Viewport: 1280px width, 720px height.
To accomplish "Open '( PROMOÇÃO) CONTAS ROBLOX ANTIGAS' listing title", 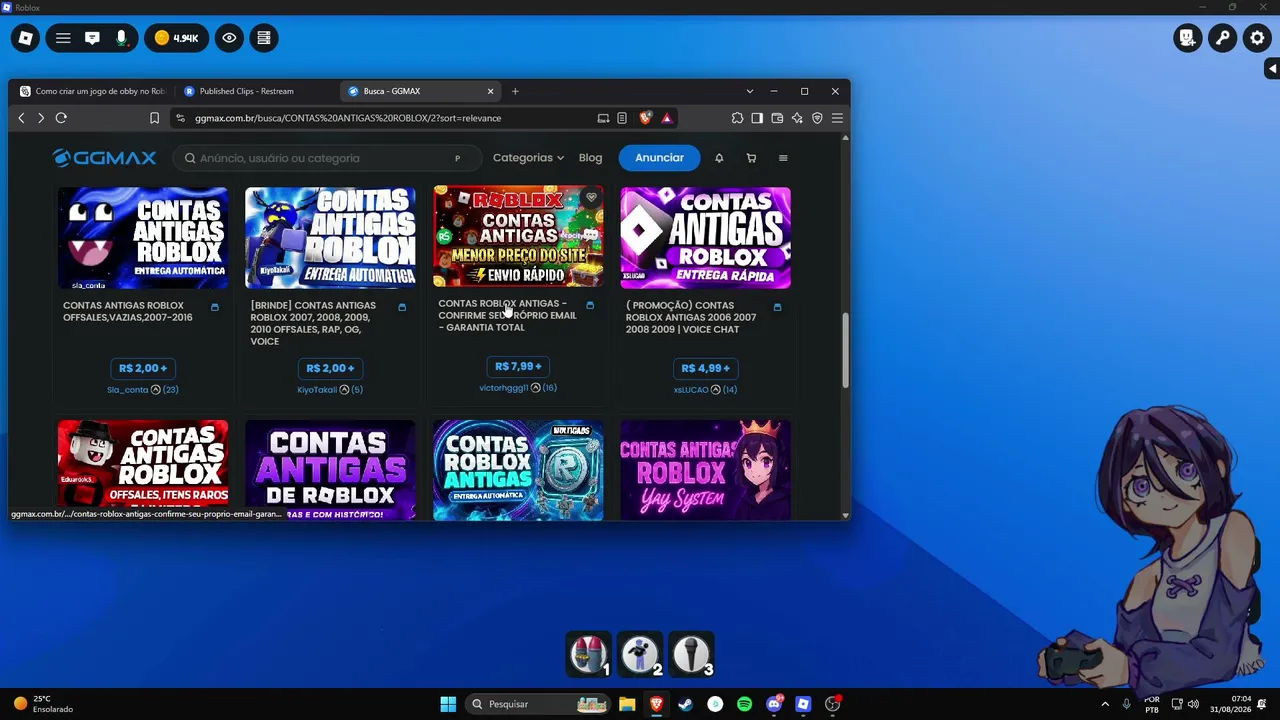I will click(691, 317).
